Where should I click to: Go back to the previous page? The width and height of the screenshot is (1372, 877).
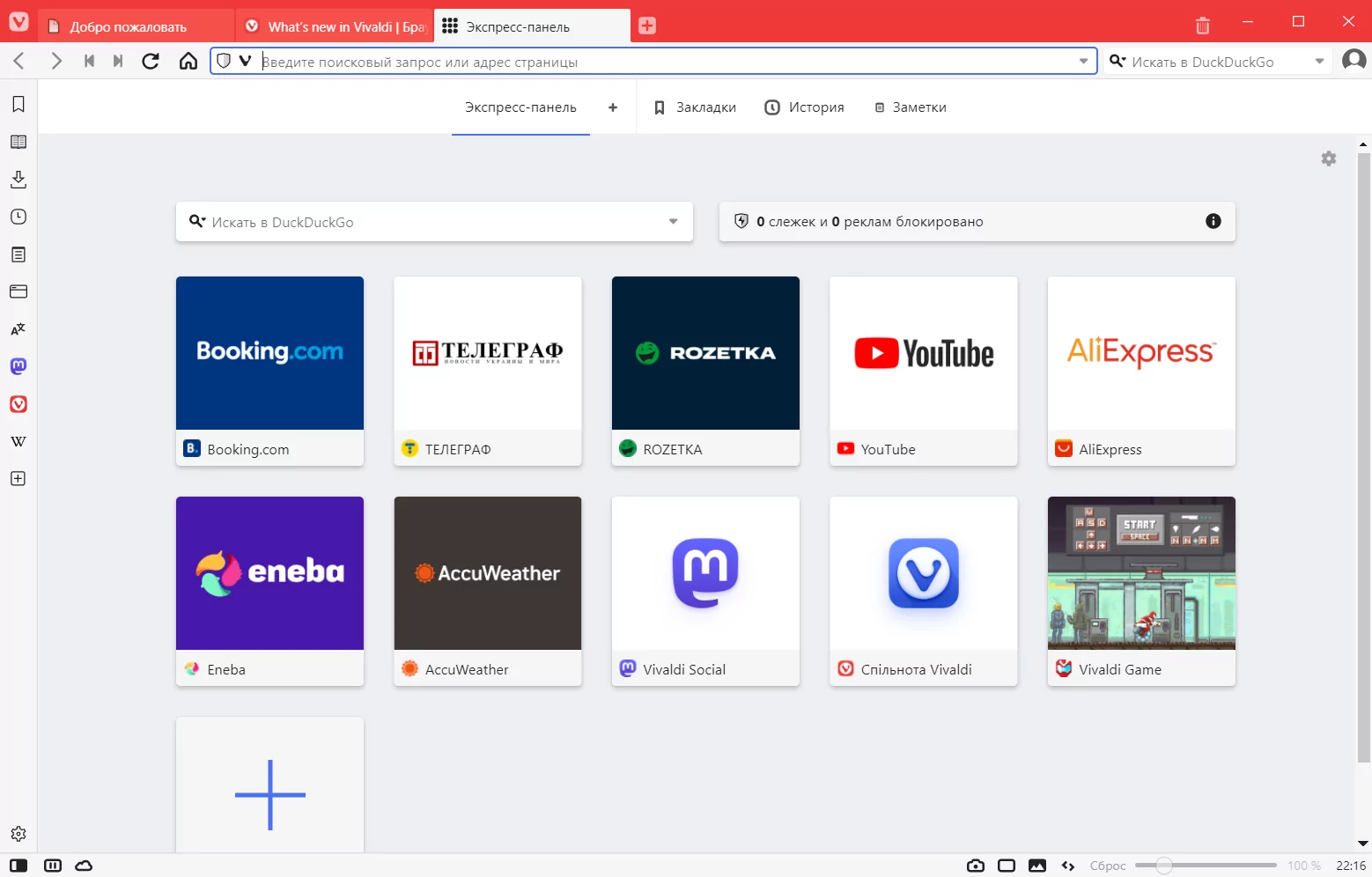[x=18, y=61]
